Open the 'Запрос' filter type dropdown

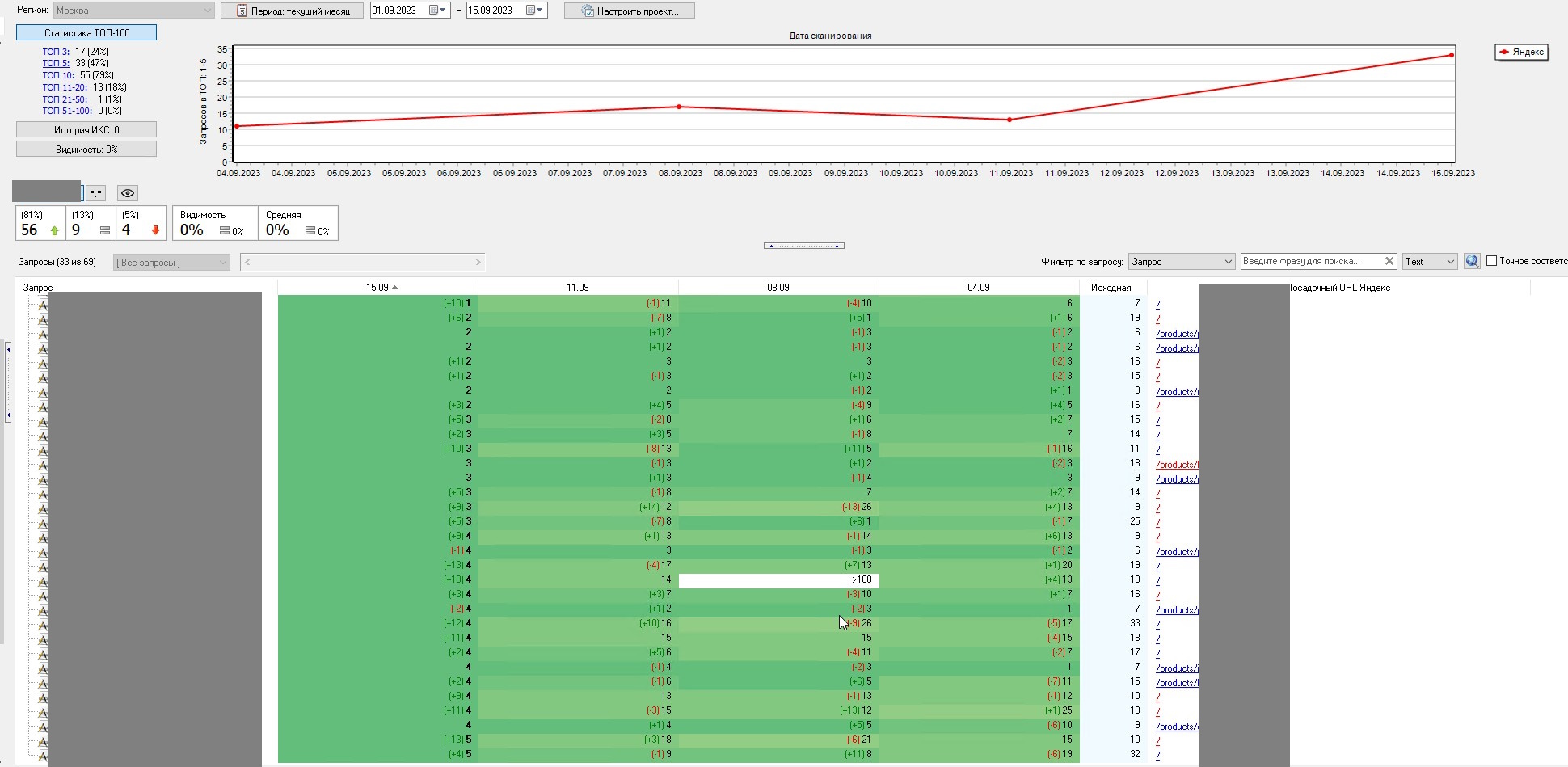coord(1181,261)
